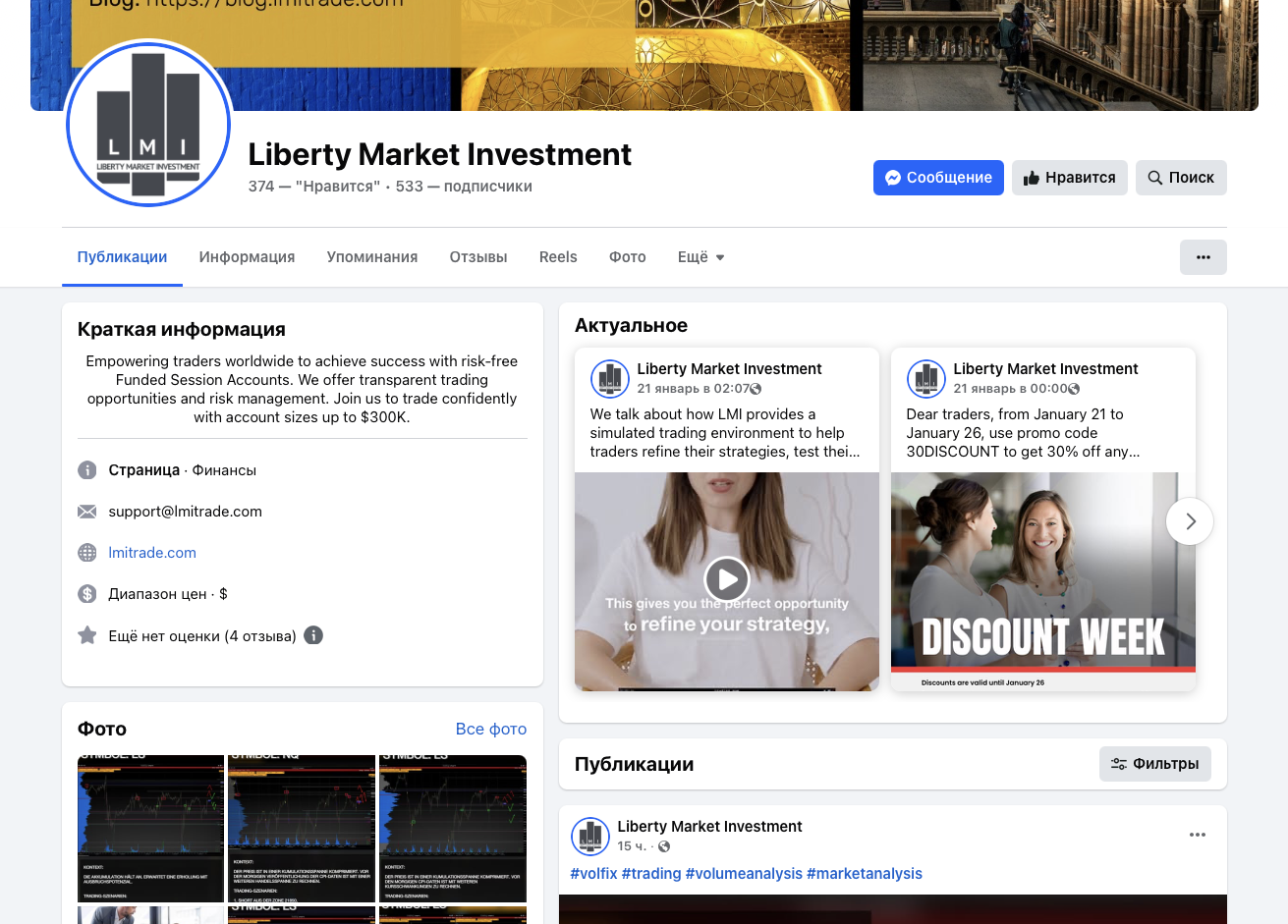Open the lmitrade.com website link
Image resolution: width=1288 pixels, height=924 pixels.
[152, 553]
